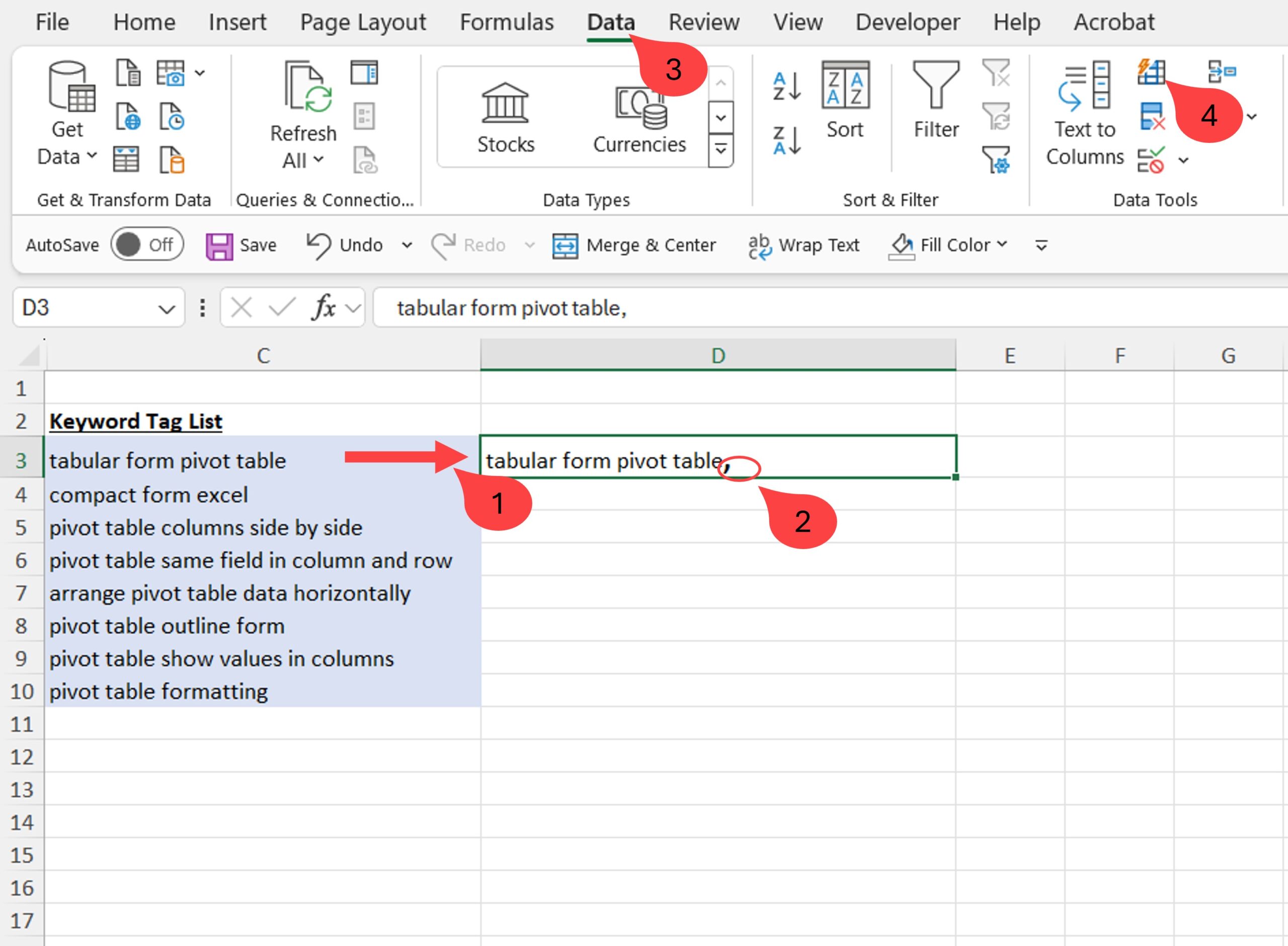1288x946 pixels.
Task: Open the Developer tab
Action: pyautogui.click(x=907, y=22)
